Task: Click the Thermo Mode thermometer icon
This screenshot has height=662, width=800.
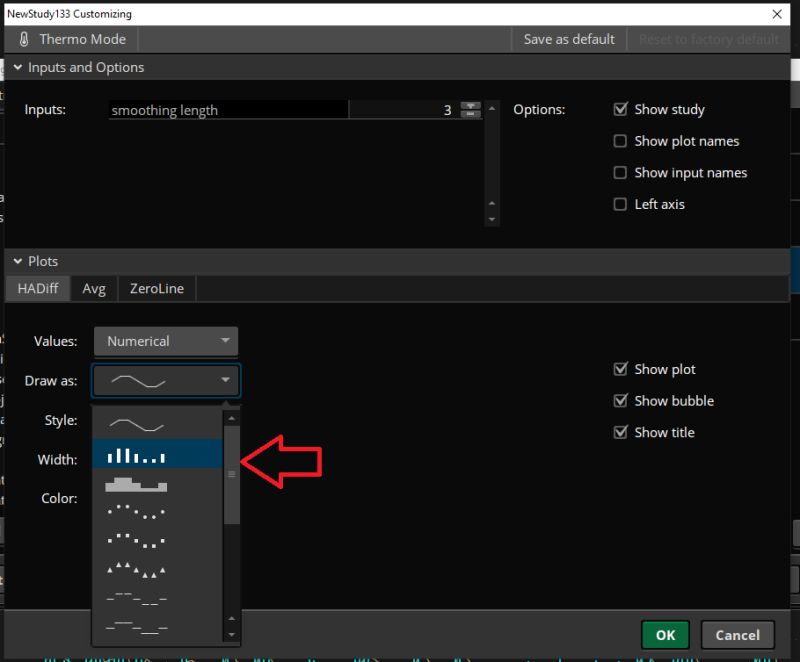Action: point(22,39)
